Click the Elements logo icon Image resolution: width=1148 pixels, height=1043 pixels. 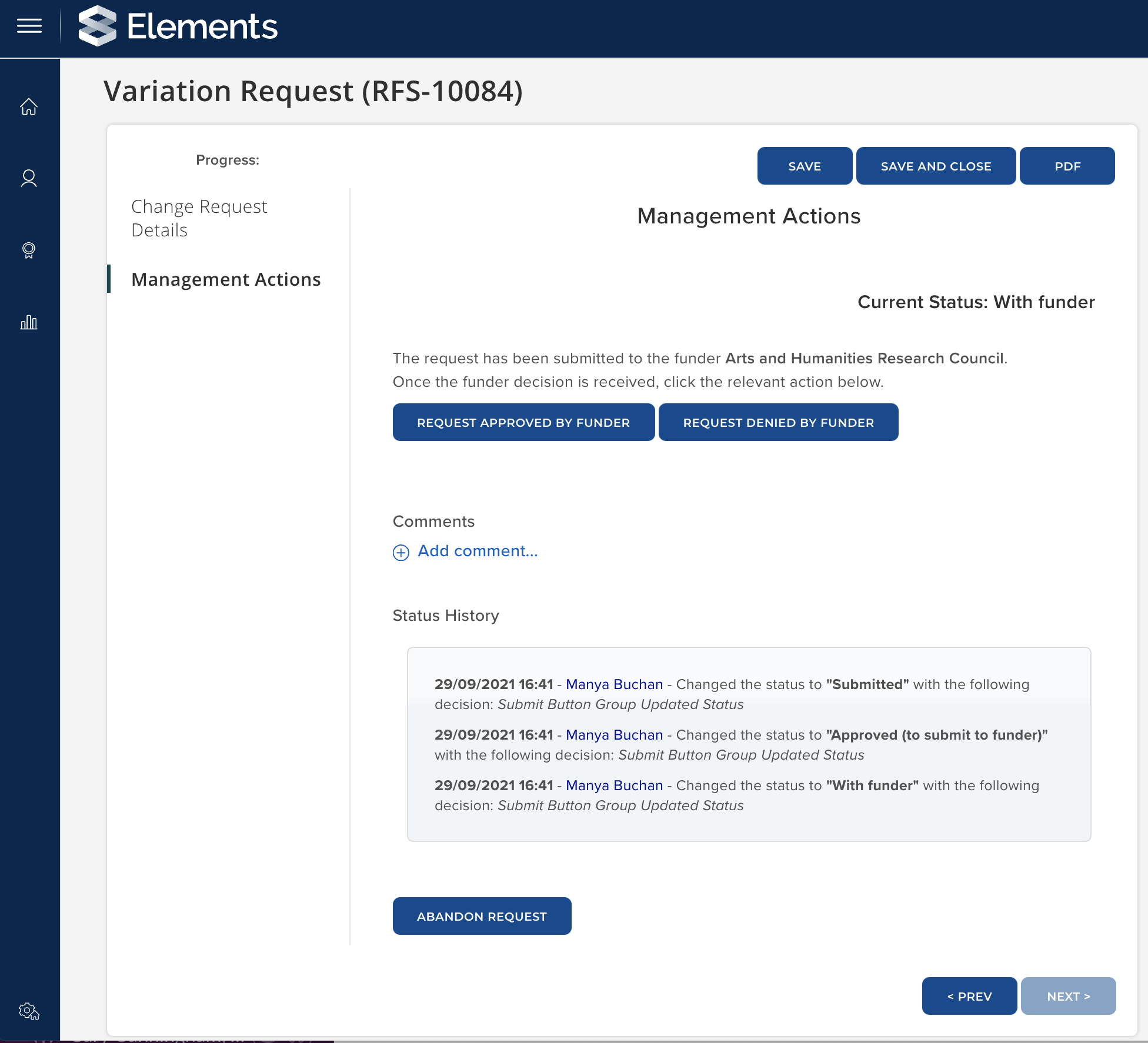point(98,26)
